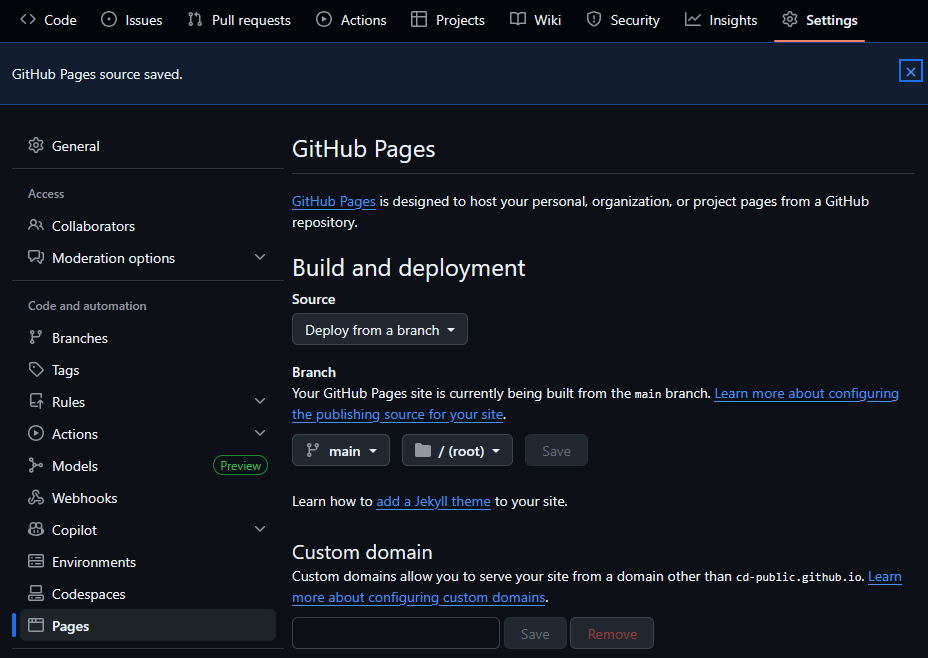The height and width of the screenshot is (658, 928).
Task: Click the Models icon in sidebar
Action: tap(36, 466)
